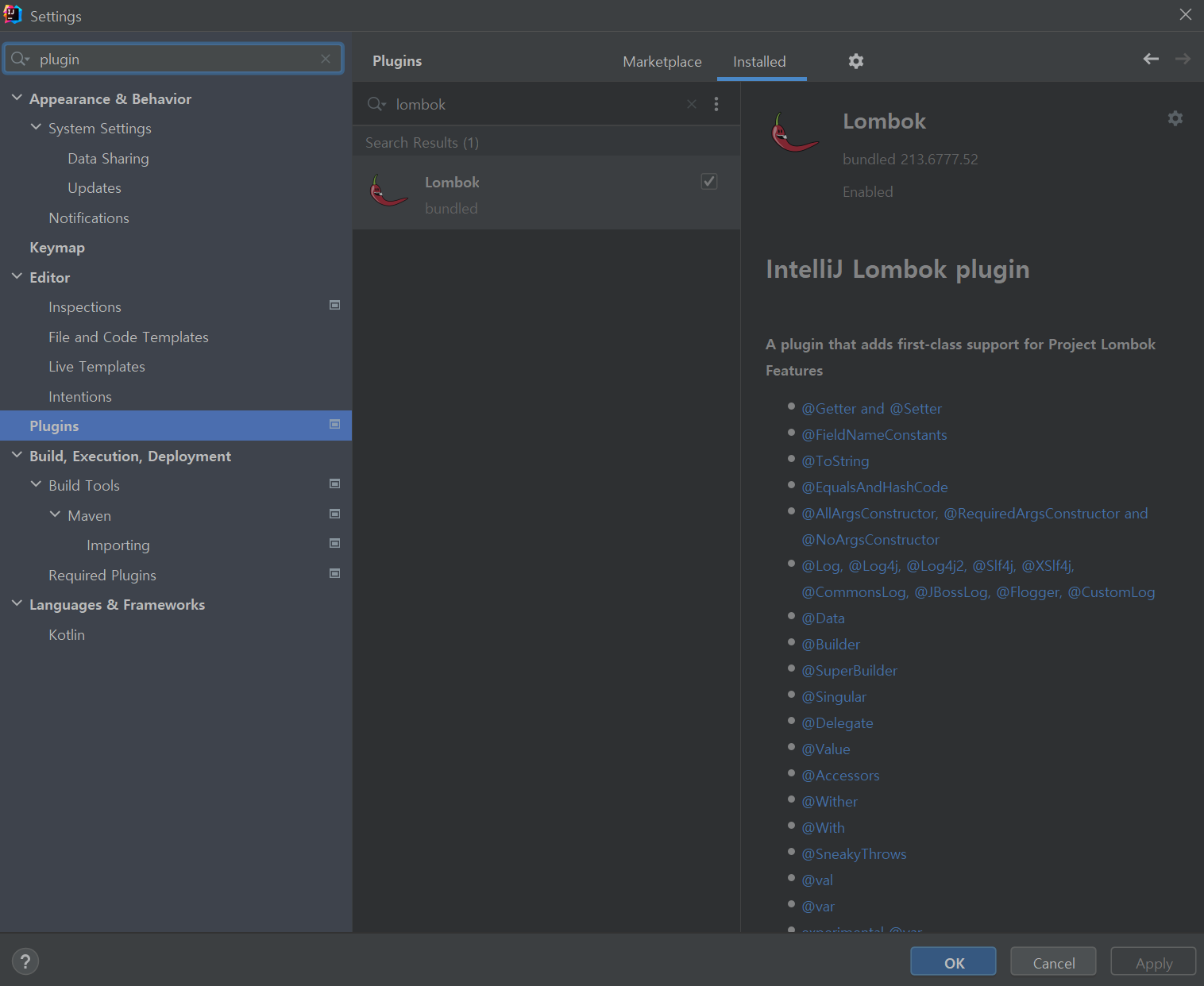Click project-level icon beside Inspections

point(335,306)
